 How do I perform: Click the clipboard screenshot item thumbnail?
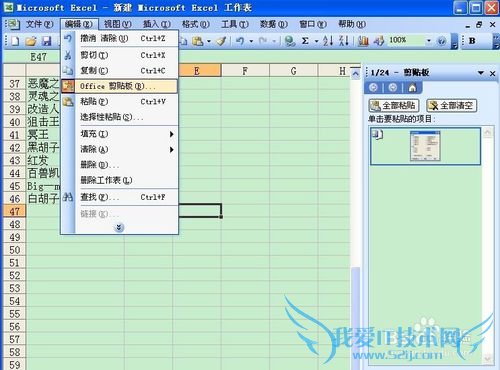click(x=425, y=146)
